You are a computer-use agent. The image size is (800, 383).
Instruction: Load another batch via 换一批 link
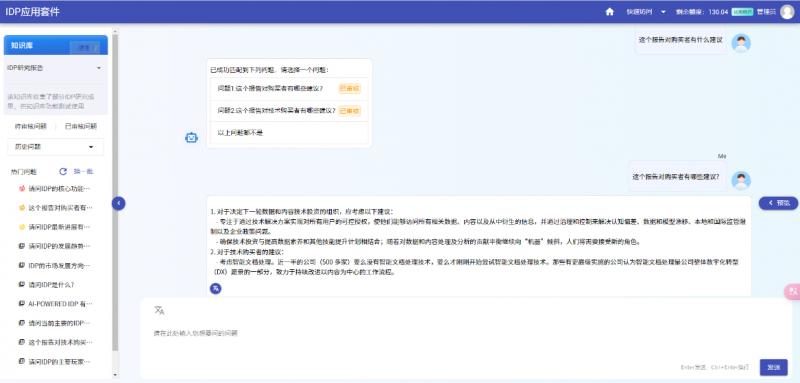84,171
